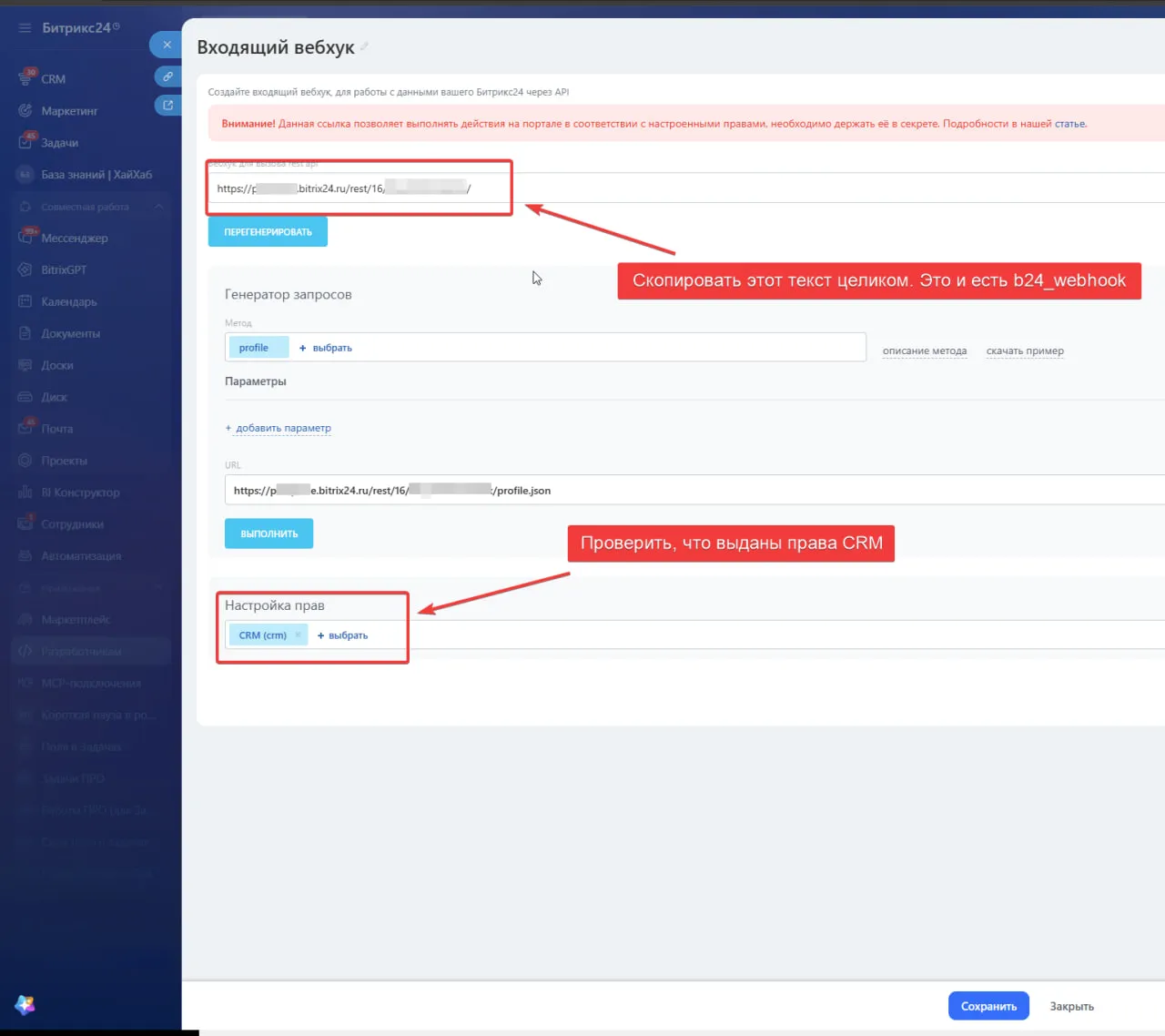The image size is (1165, 1036).
Task: Click the webhook REST API URL field
Action: 687,188
